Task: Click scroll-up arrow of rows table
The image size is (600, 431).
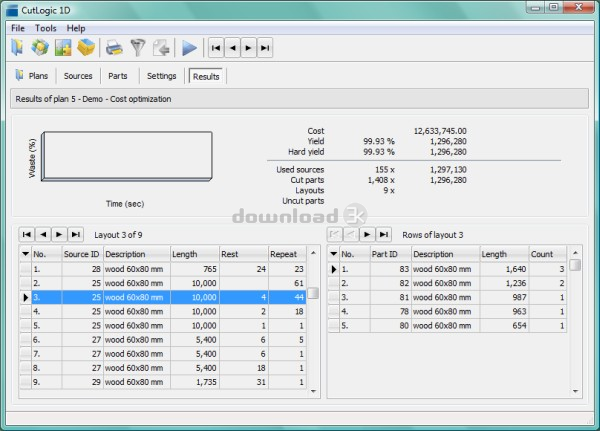Action: [575, 253]
